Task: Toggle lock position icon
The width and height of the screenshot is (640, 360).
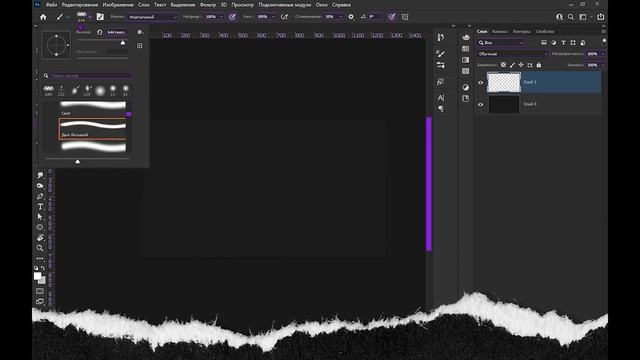Action: pyautogui.click(x=521, y=65)
